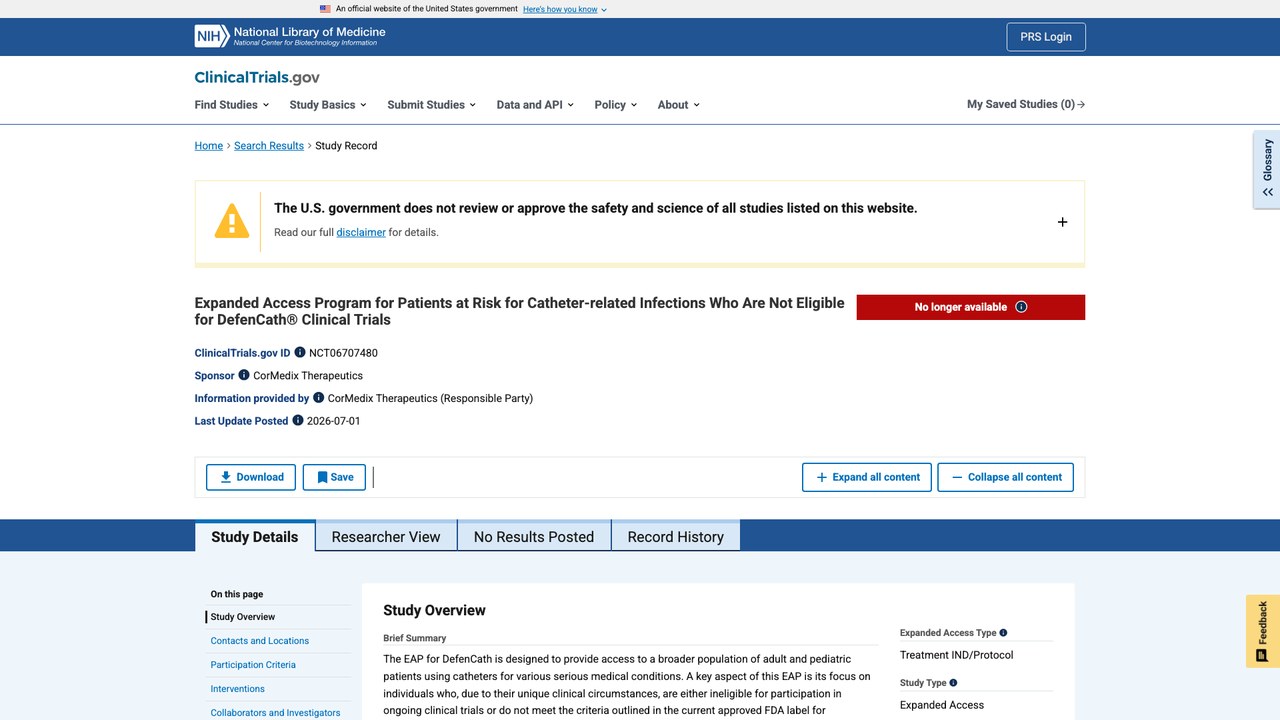Image resolution: width=1280 pixels, height=720 pixels.
Task: Switch to the No Results Posted tab
Action: click(534, 536)
